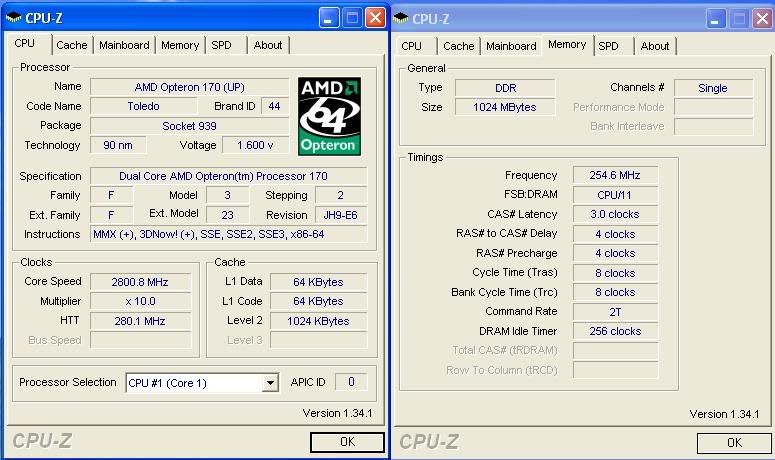Click the L1 Data value '64 KBytes'
Screen dimensions: 775x460
[318, 282]
